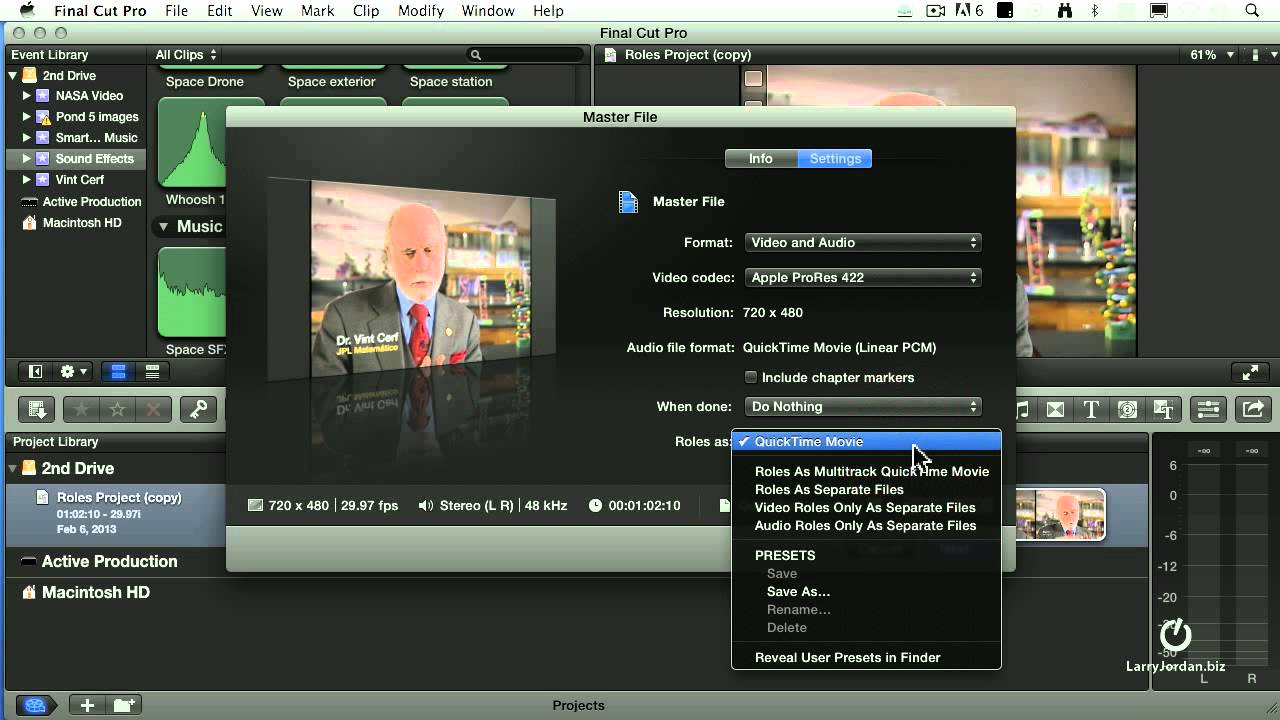Image resolution: width=1280 pixels, height=720 pixels.
Task: Click the share export arrow icon
Action: 1253,409
